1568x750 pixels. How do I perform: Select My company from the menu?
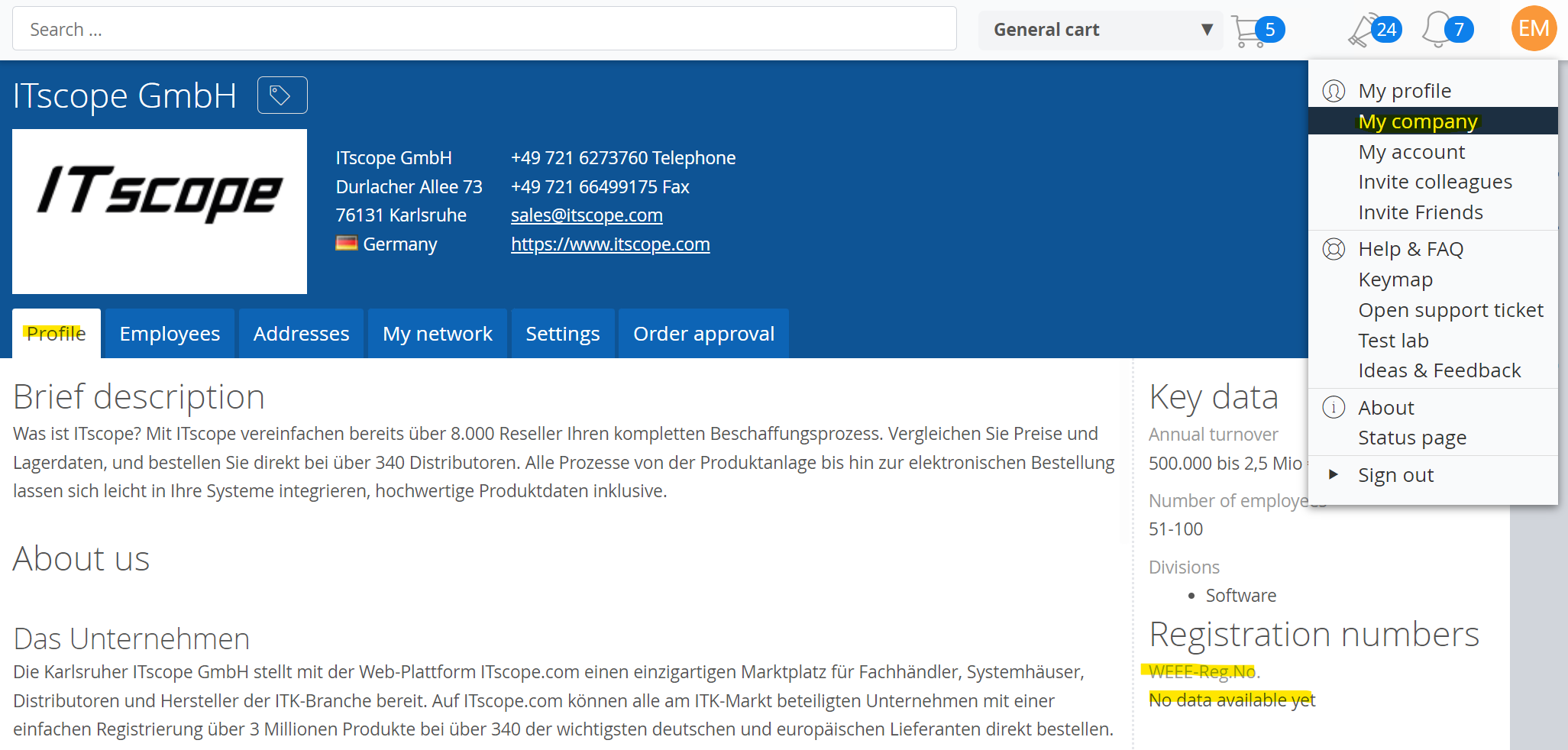pos(1417,121)
